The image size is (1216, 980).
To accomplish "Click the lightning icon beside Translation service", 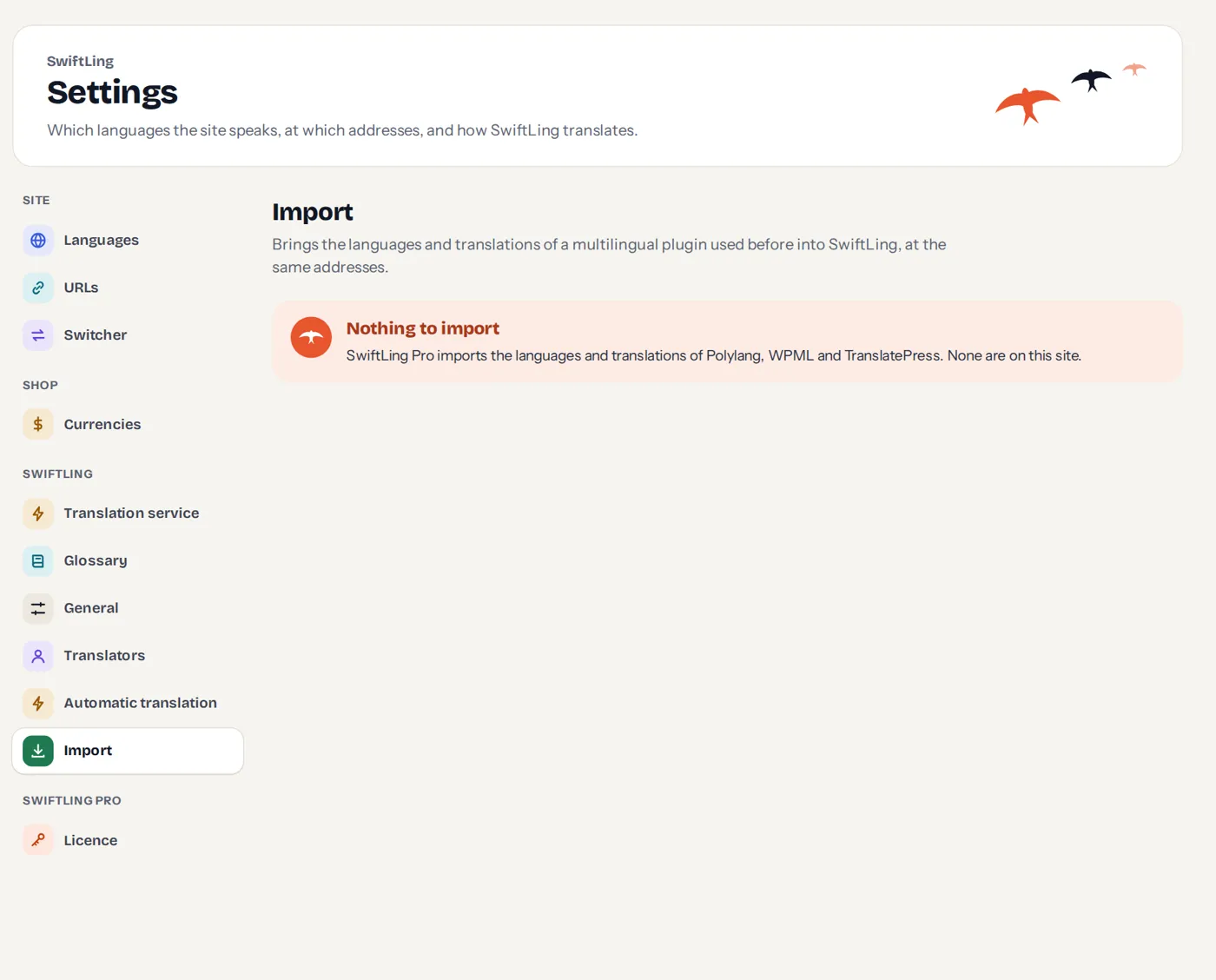I will (x=38, y=513).
